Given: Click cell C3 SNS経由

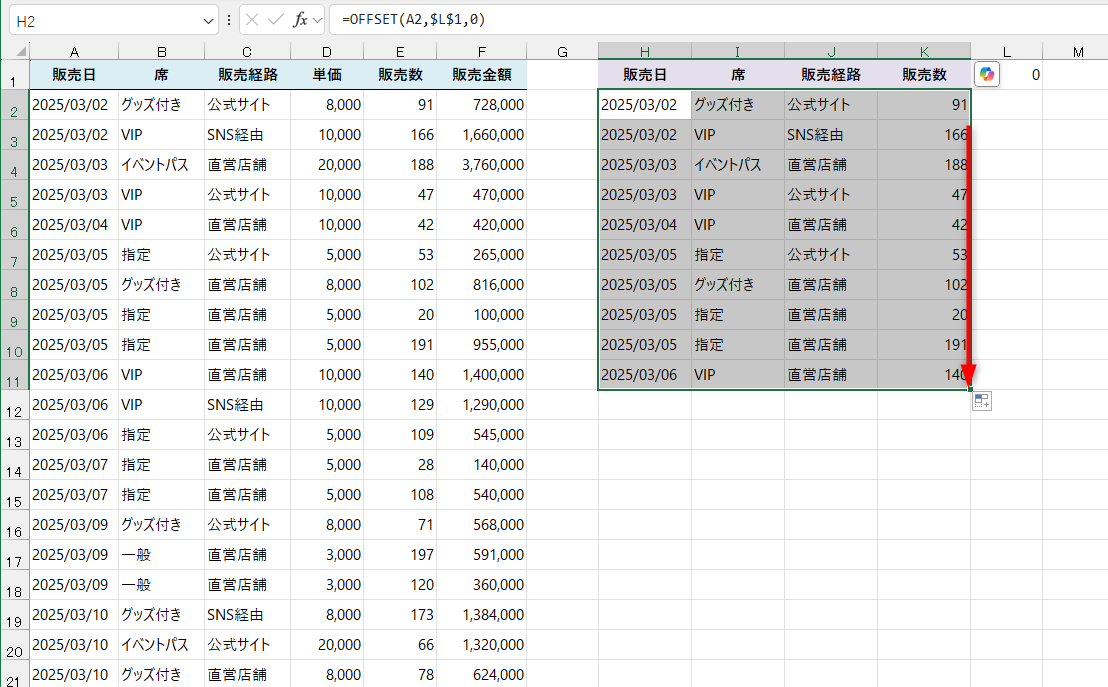Looking at the screenshot, I should pos(247,135).
